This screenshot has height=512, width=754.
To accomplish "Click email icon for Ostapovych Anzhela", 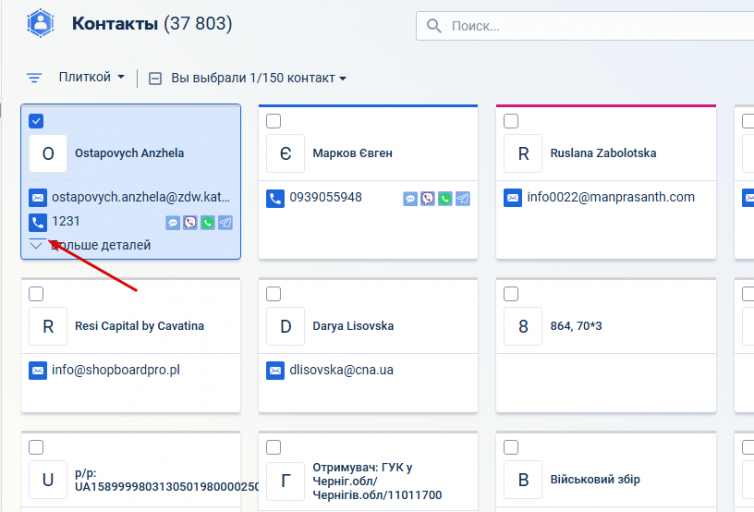I will coord(38,198).
